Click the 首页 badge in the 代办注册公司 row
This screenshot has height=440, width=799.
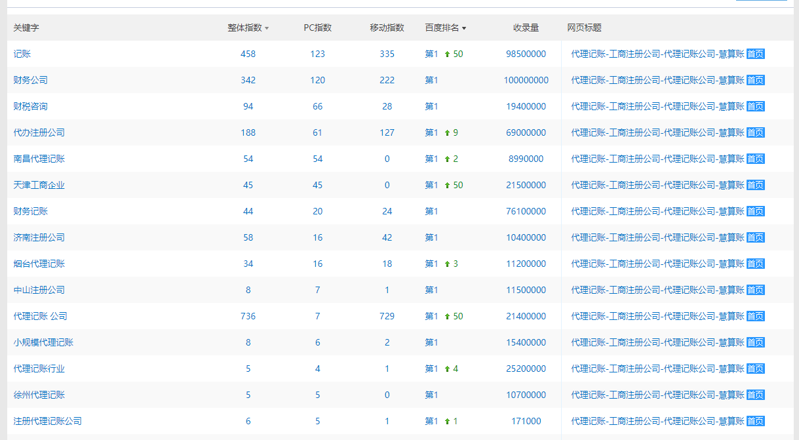755,133
